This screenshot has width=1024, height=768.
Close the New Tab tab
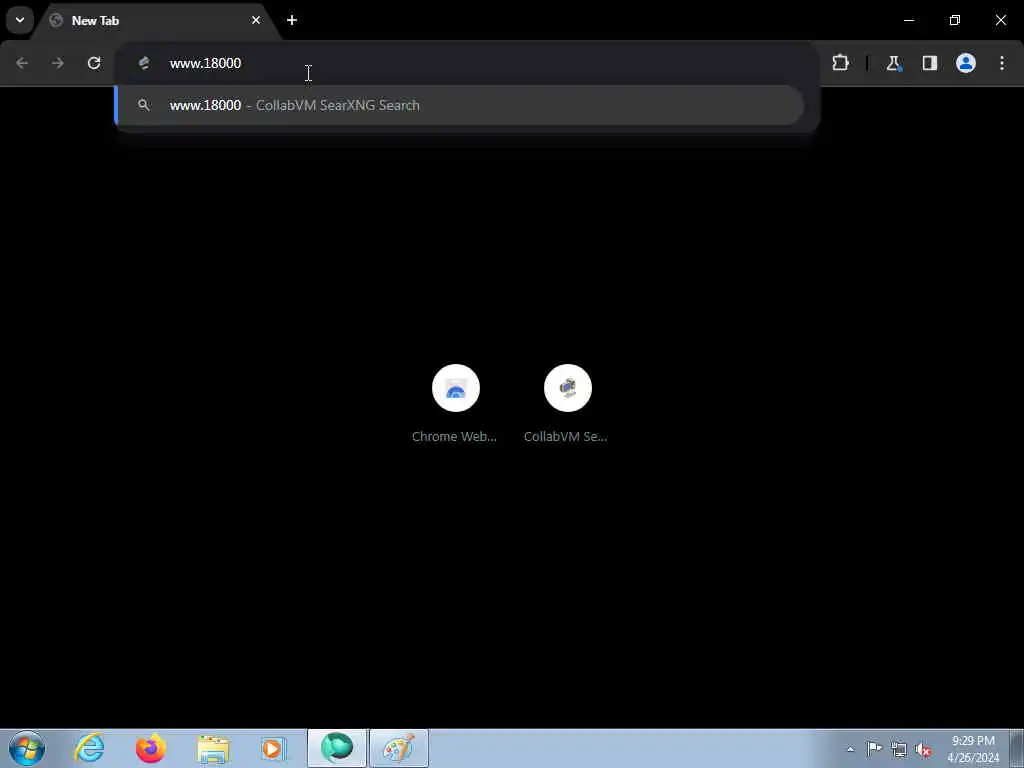click(256, 20)
